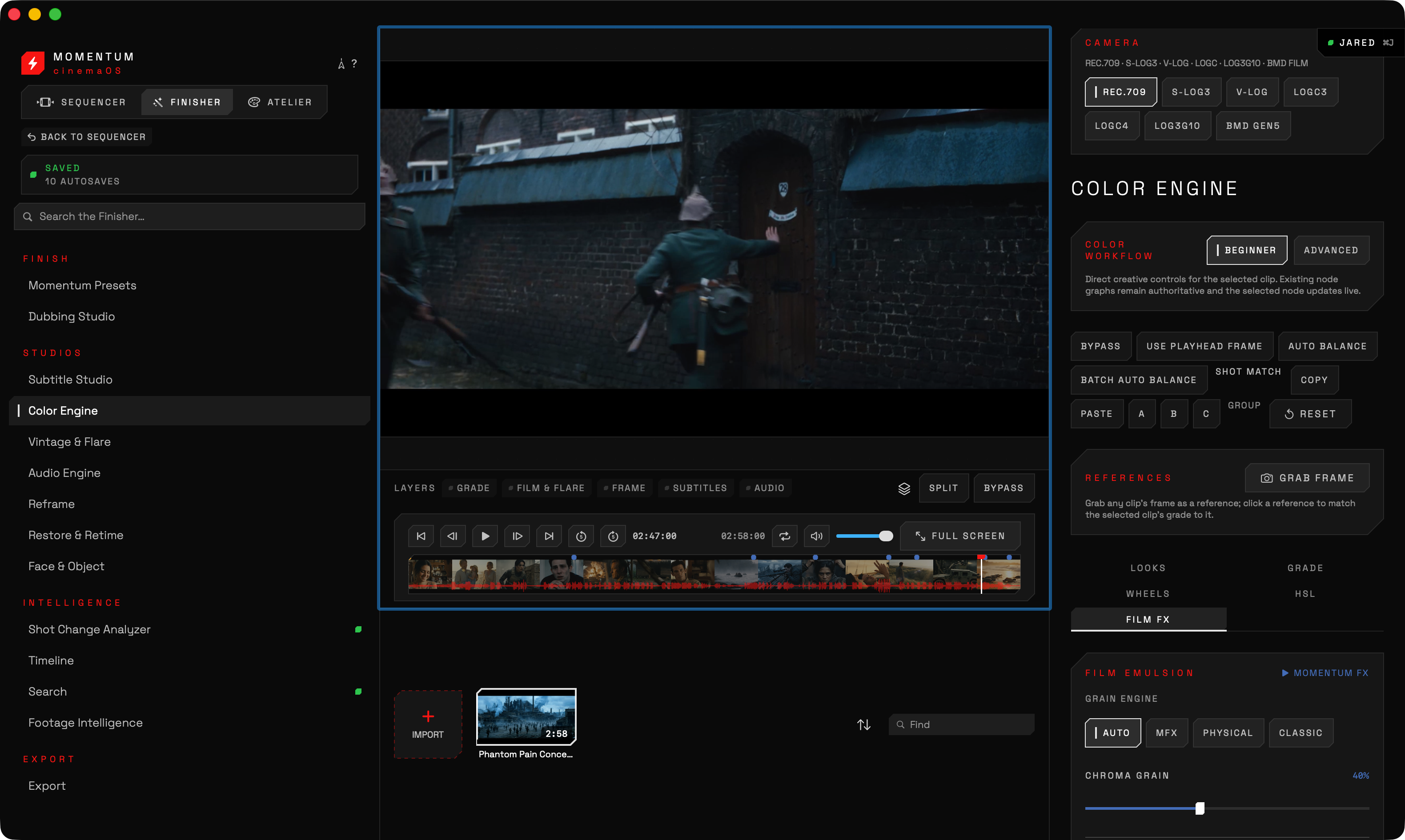
Task: Click Bypass next to Split
Action: coord(1004,488)
